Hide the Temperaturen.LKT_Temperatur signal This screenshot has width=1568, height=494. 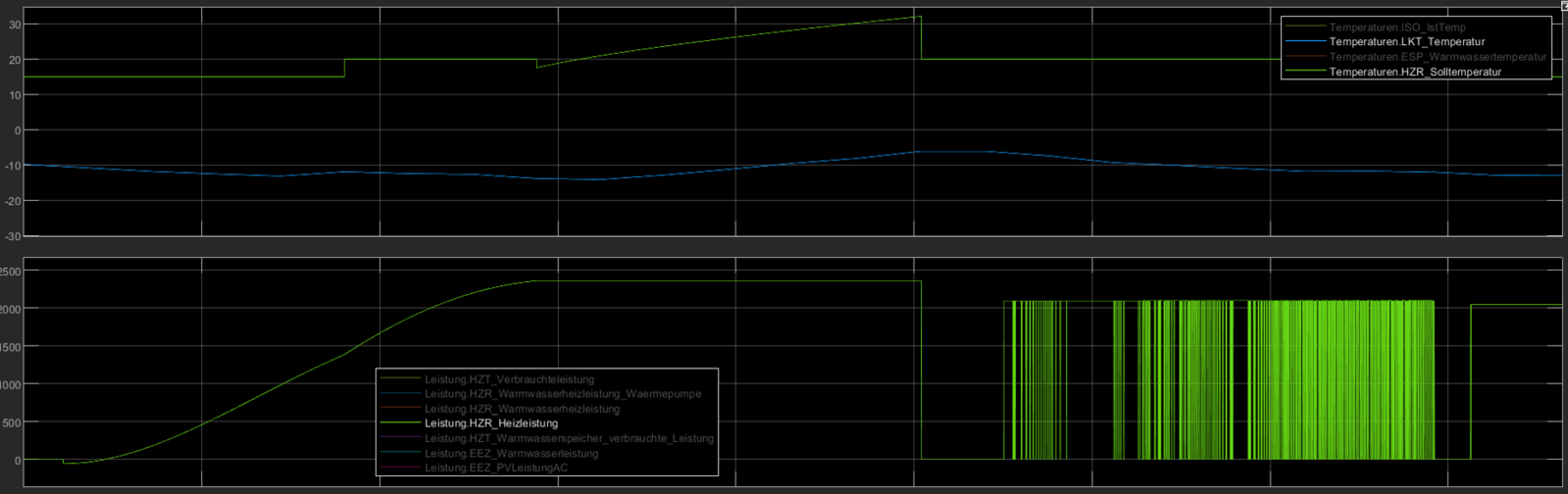1406,42
